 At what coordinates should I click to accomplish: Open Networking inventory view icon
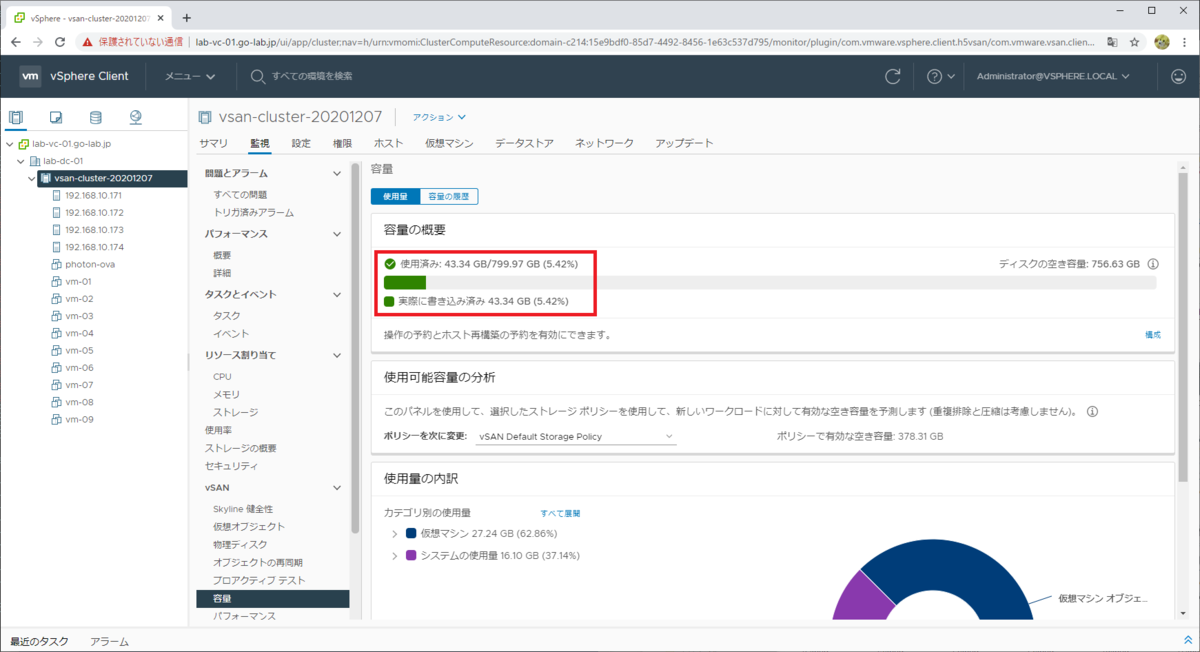pos(136,117)
